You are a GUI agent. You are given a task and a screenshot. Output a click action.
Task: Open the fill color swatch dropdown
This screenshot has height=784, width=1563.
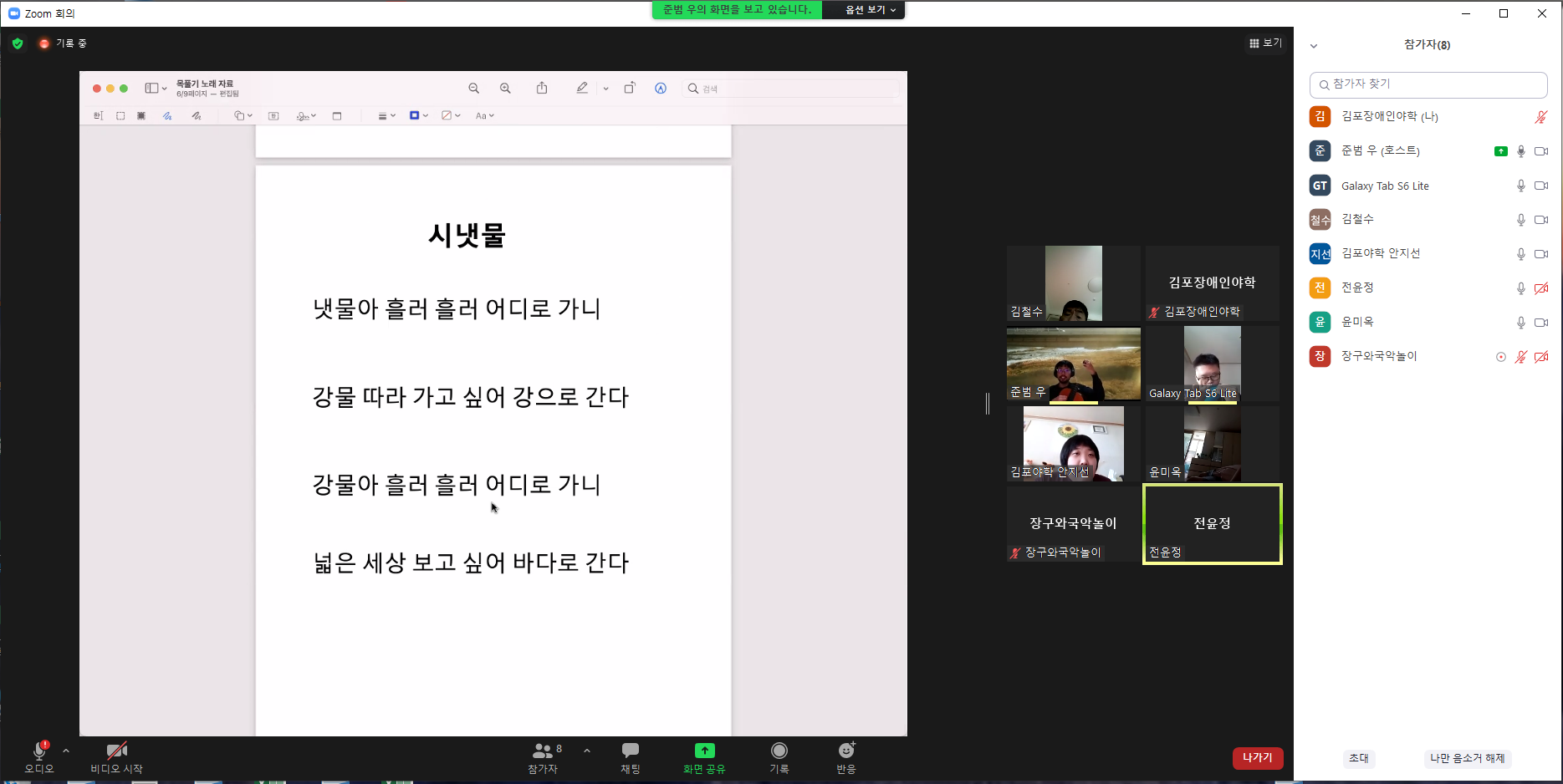pyautogui.click(x=451, y=116)
